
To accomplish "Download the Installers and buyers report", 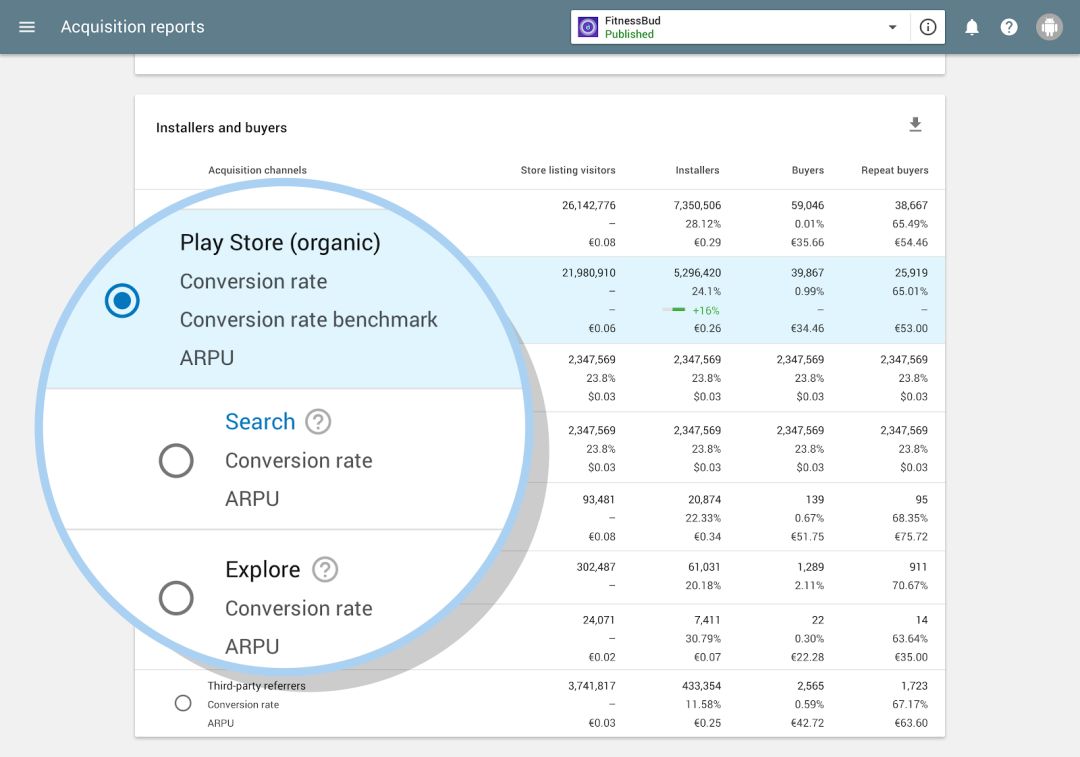I will pos(915,125).
